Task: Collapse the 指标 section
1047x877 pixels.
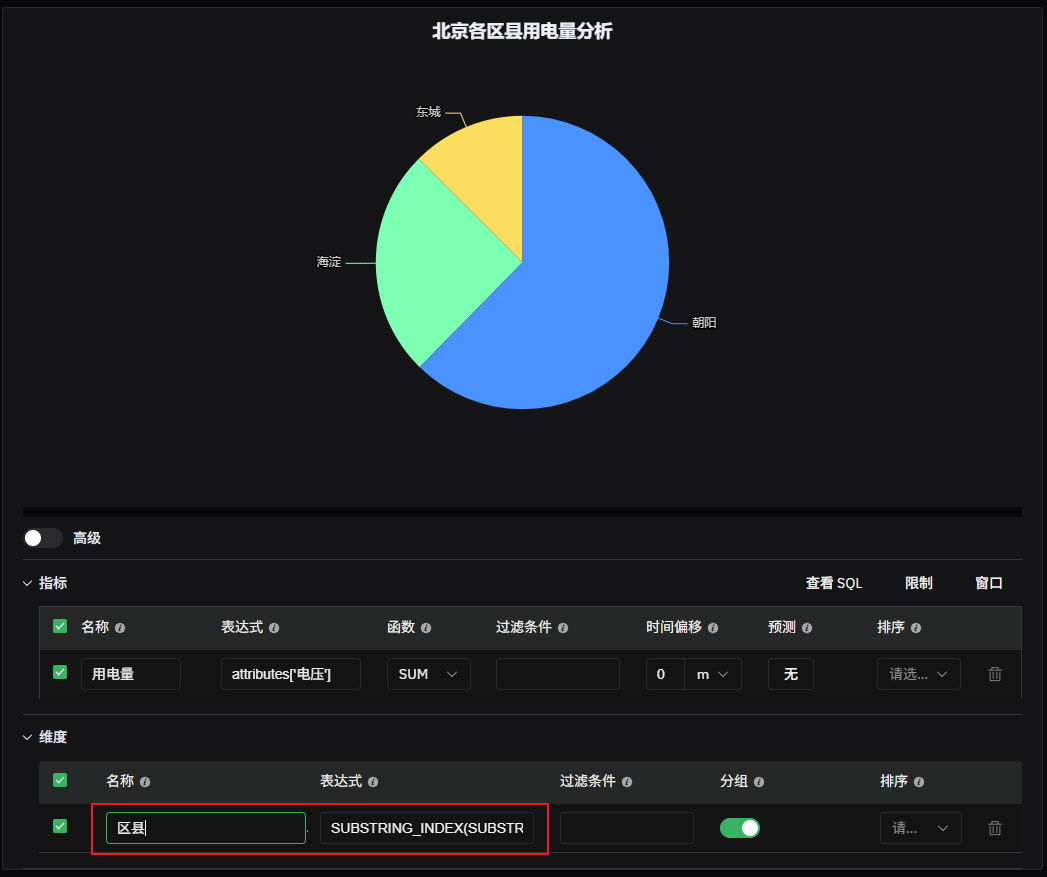Action: click(27, 583)
